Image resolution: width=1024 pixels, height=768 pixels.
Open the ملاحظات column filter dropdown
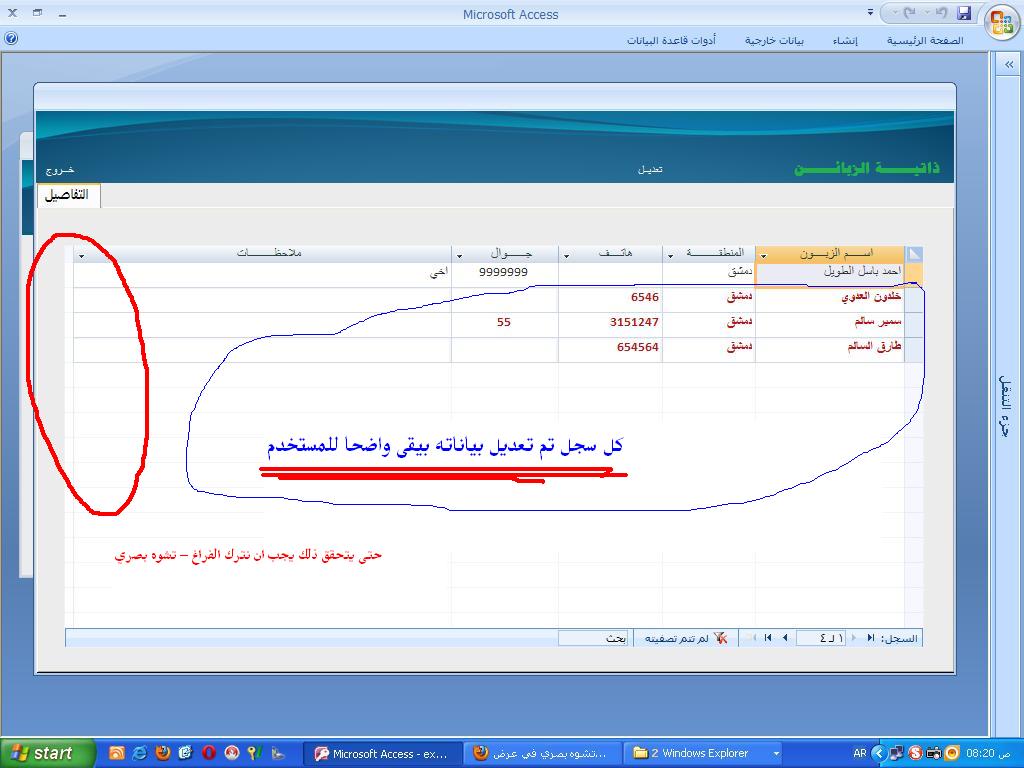pyautogui.click(x=82, y=256)
